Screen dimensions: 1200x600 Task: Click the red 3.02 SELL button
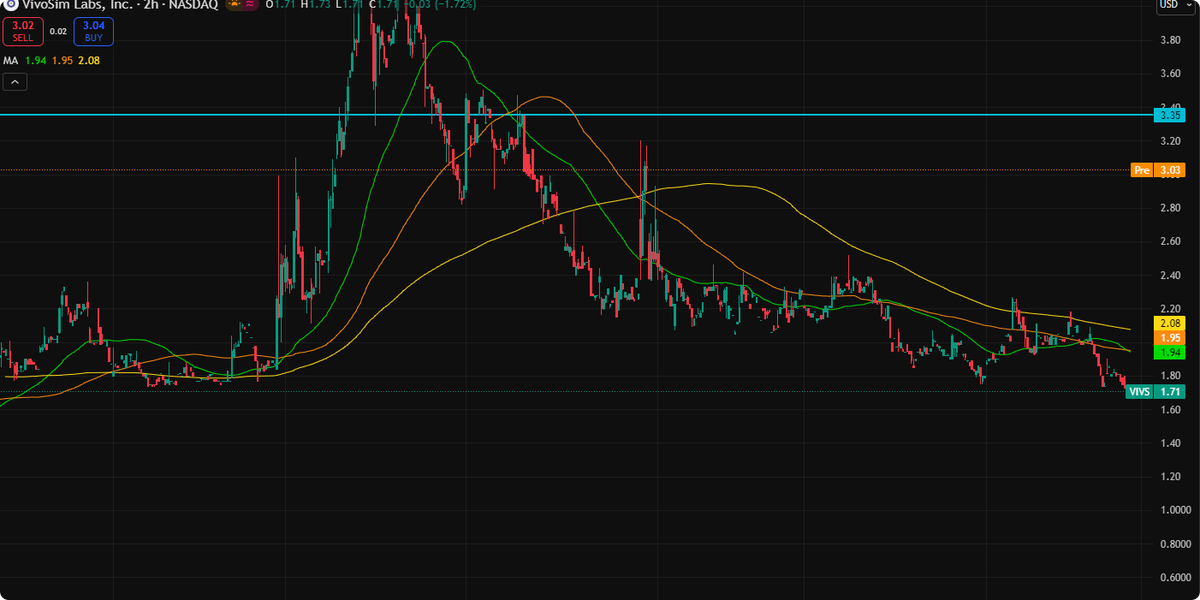pos(22,32)
